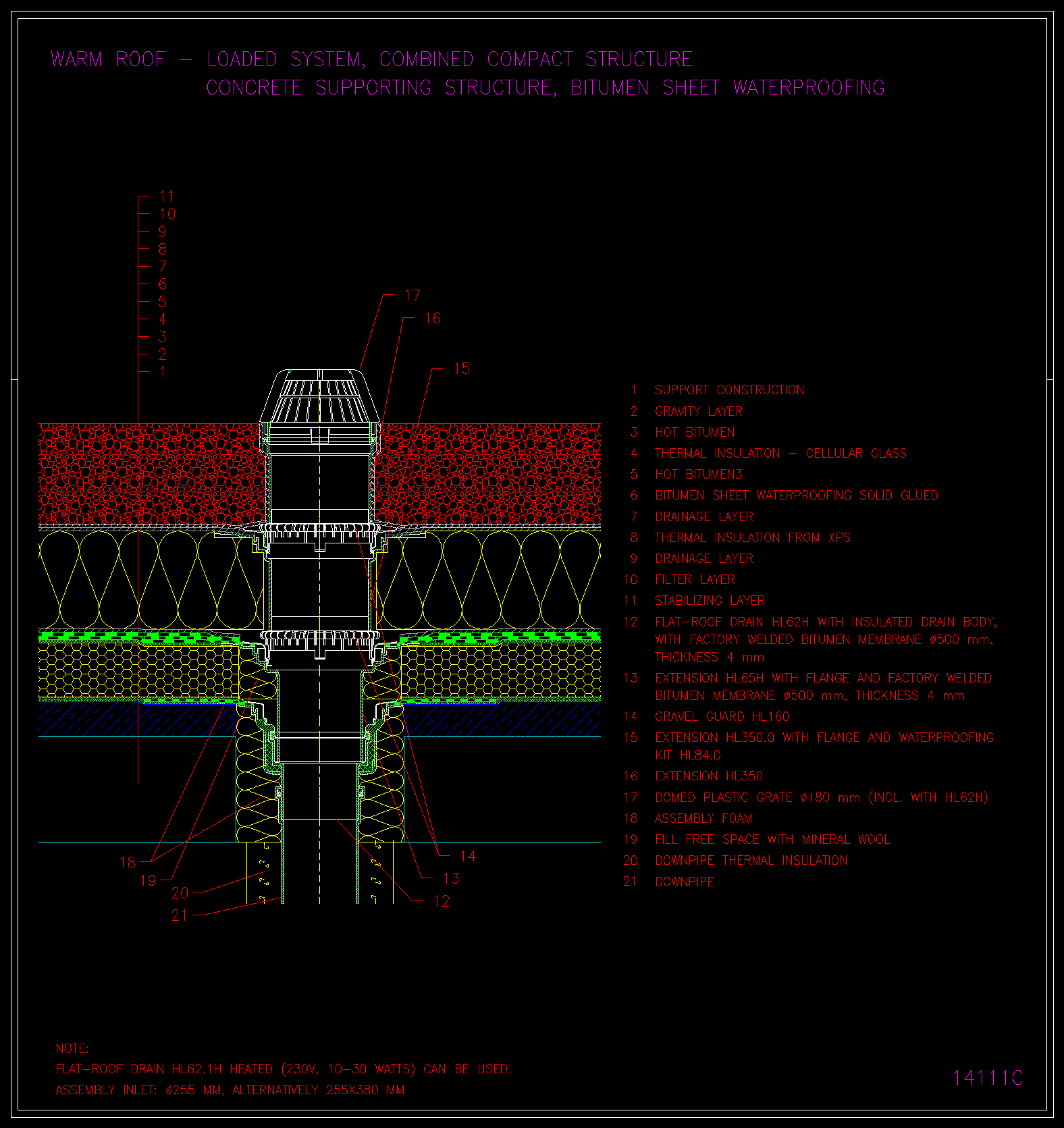Click layer marker number 1 on vertical scale
The height and width of the screenshot is (1128, 1064).
click(163, 371)
